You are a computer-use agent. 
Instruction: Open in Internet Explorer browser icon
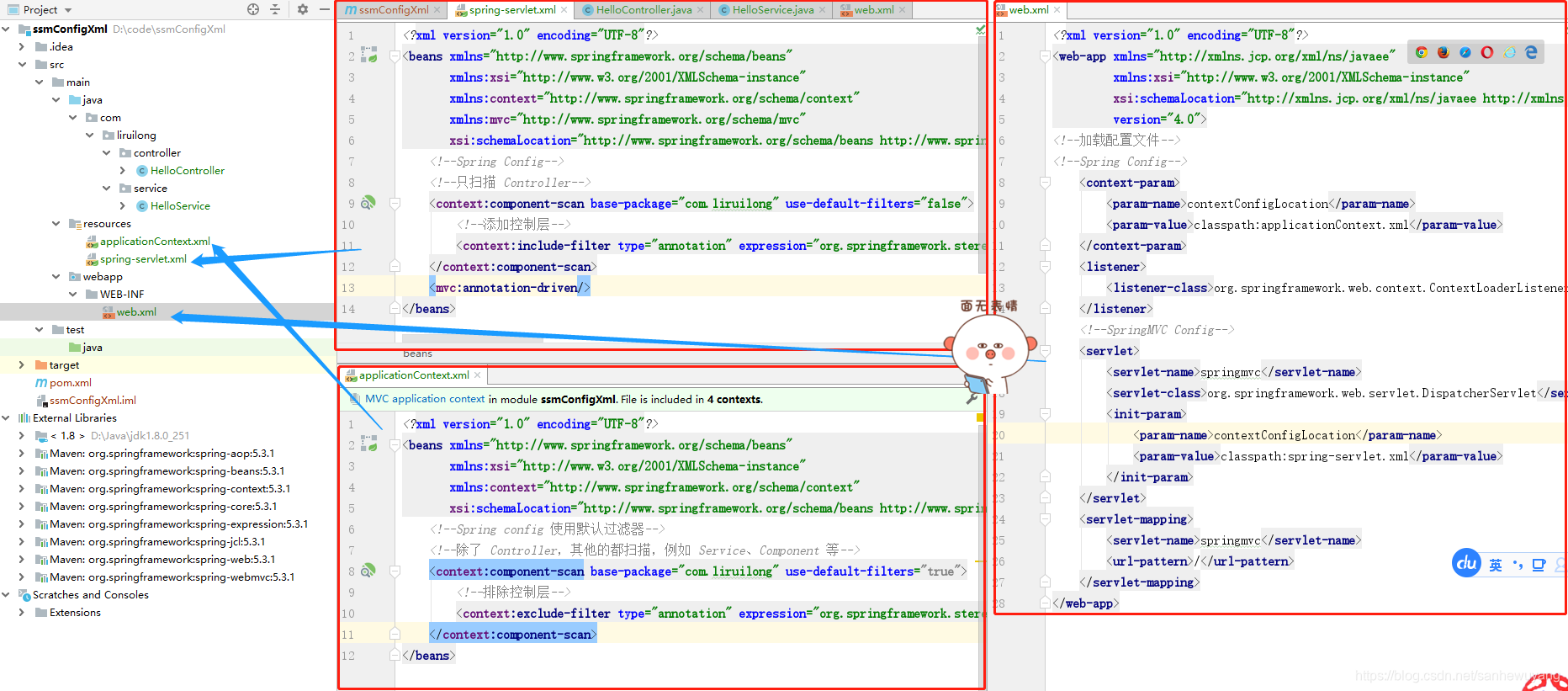click(1510, 52)
